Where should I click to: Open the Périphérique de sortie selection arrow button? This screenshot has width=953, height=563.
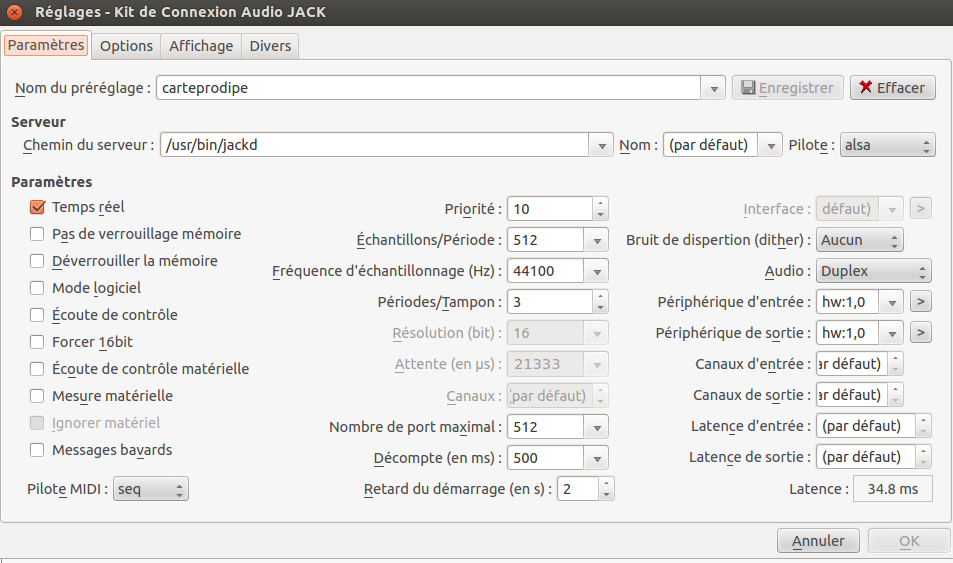pyautogui.click(x=921, y=333)
